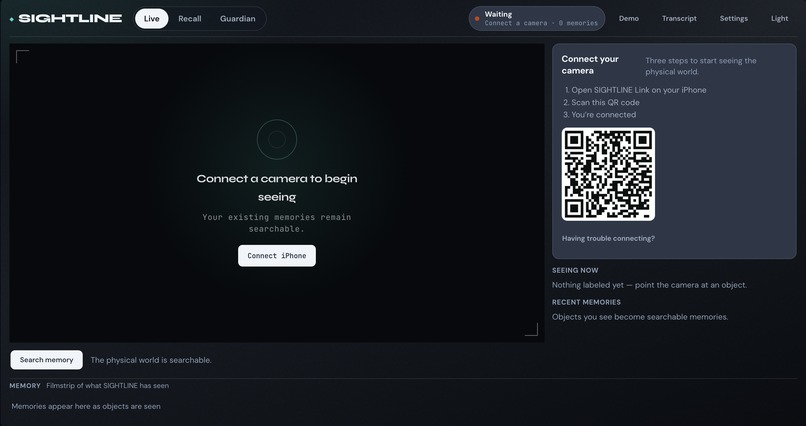Click the Connect iPhone button
The image size is (806, 426).
277,255
